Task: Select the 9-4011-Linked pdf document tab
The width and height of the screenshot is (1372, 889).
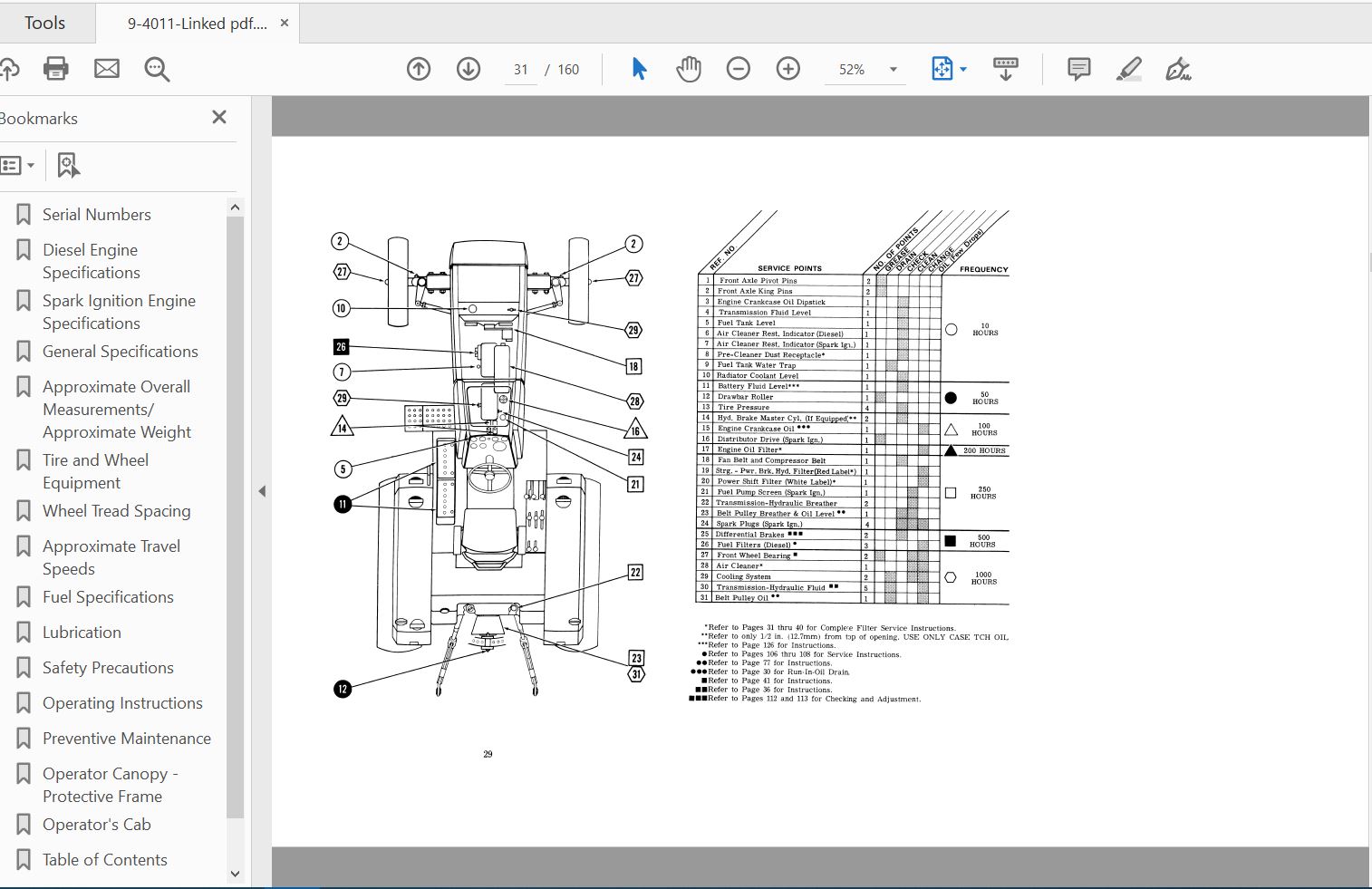Action: pos(197,24)
